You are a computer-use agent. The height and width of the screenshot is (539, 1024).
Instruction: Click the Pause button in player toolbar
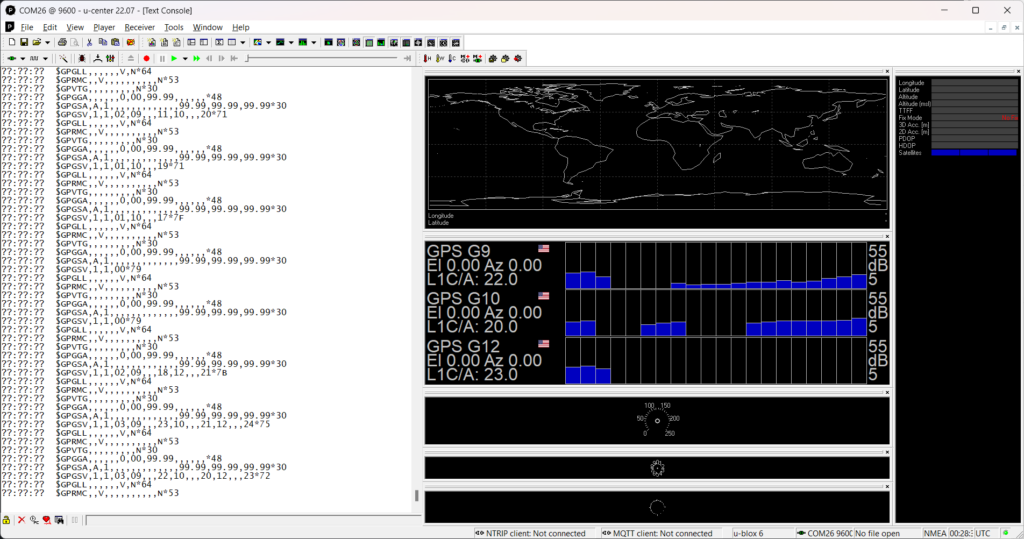point(162,59)
